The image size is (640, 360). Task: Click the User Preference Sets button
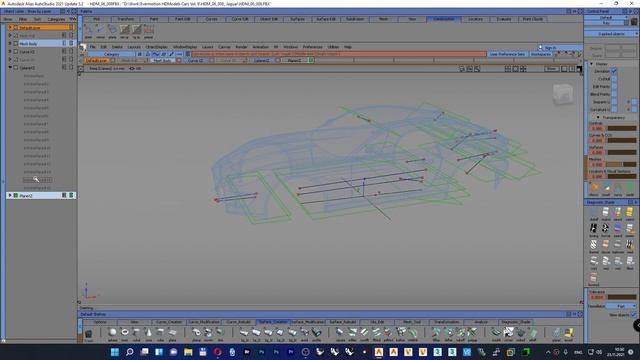click(507, 54)
